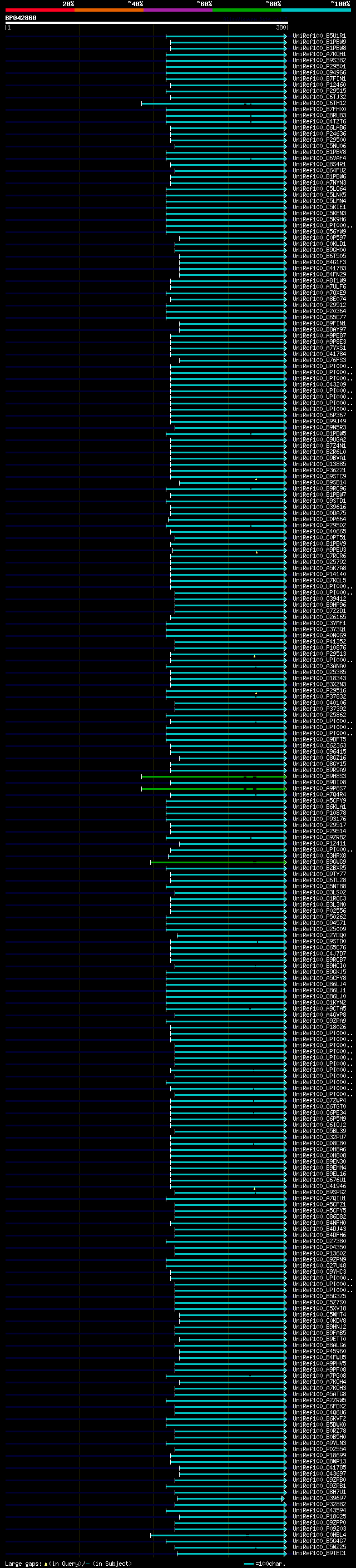
Task: Select label UniRef100_Q6VAF4
Action: point(319,159)
